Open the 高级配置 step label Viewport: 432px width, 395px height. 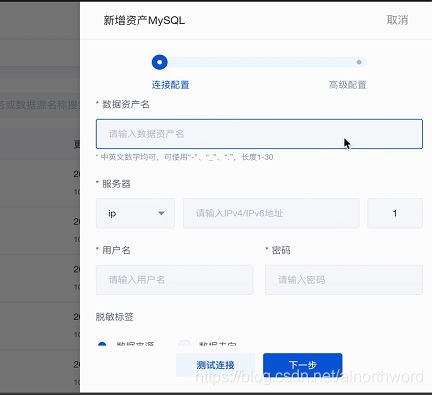(x=348, y=85)
